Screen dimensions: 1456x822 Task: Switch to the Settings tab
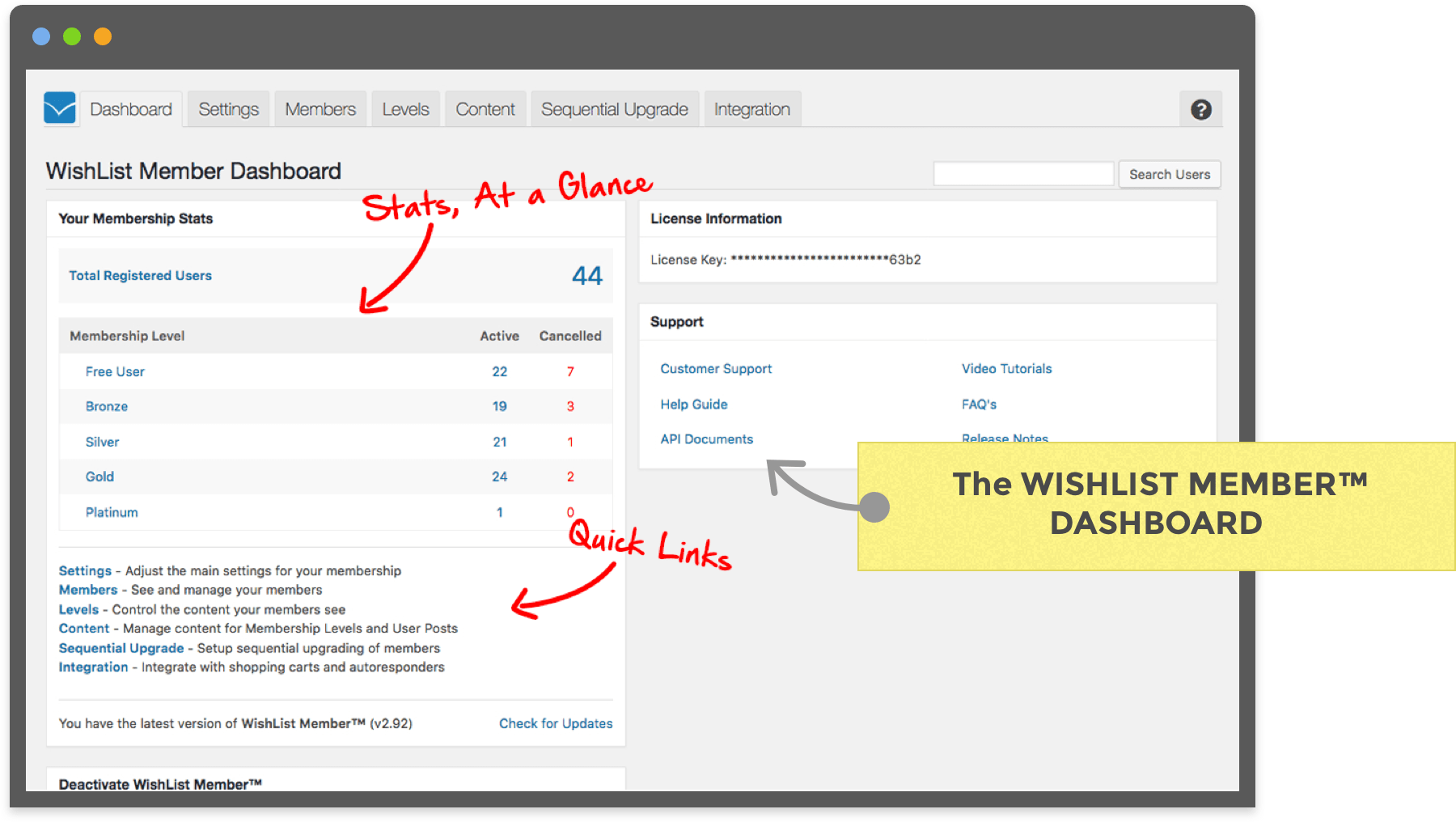[228, 108]
